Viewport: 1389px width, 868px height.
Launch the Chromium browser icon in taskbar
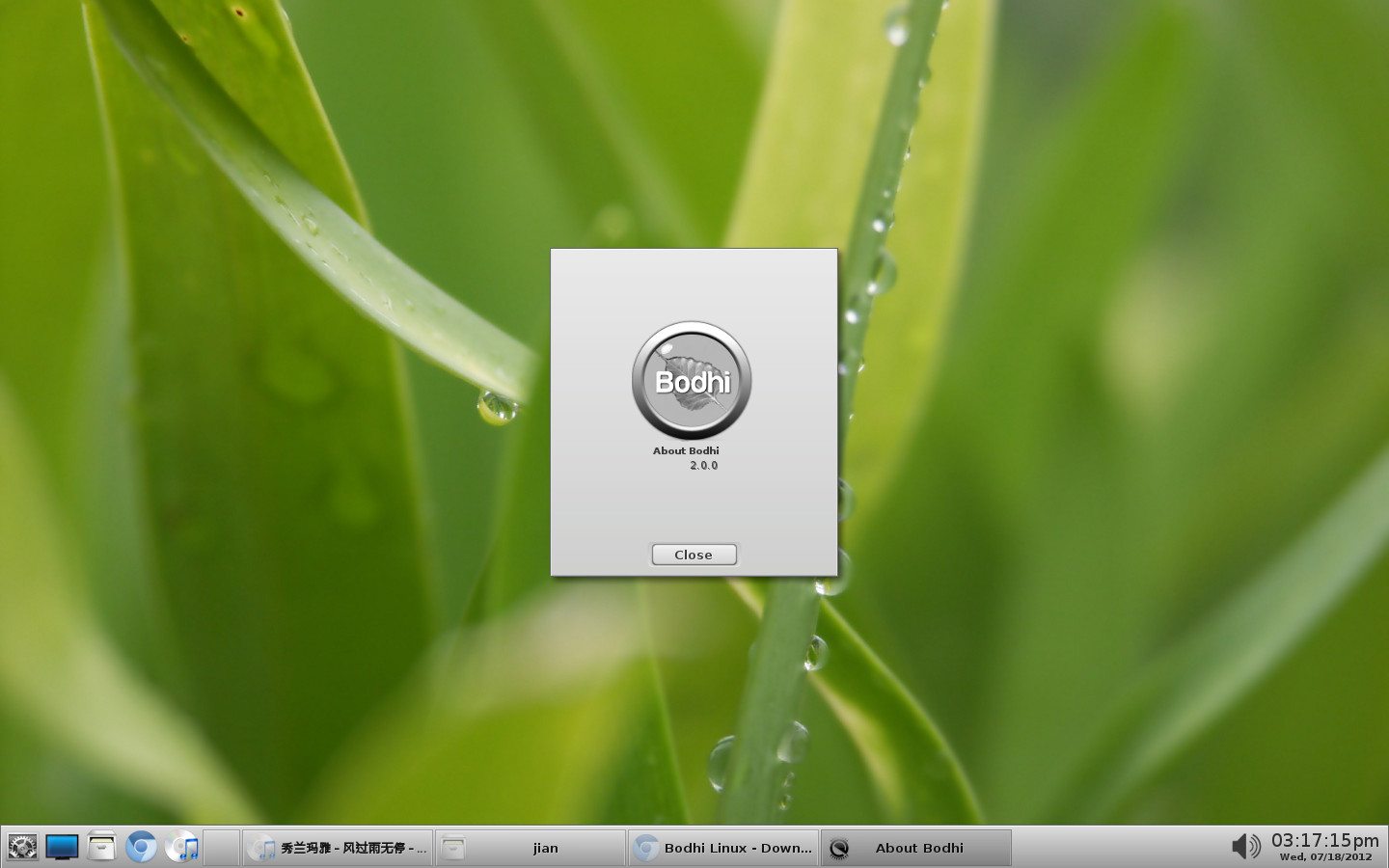(141, 848)
